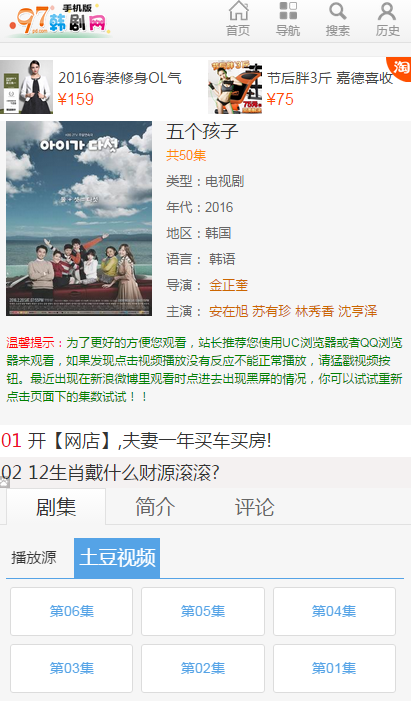Play episode 第06集
This screenshot has height=701, width=411.
72,611
